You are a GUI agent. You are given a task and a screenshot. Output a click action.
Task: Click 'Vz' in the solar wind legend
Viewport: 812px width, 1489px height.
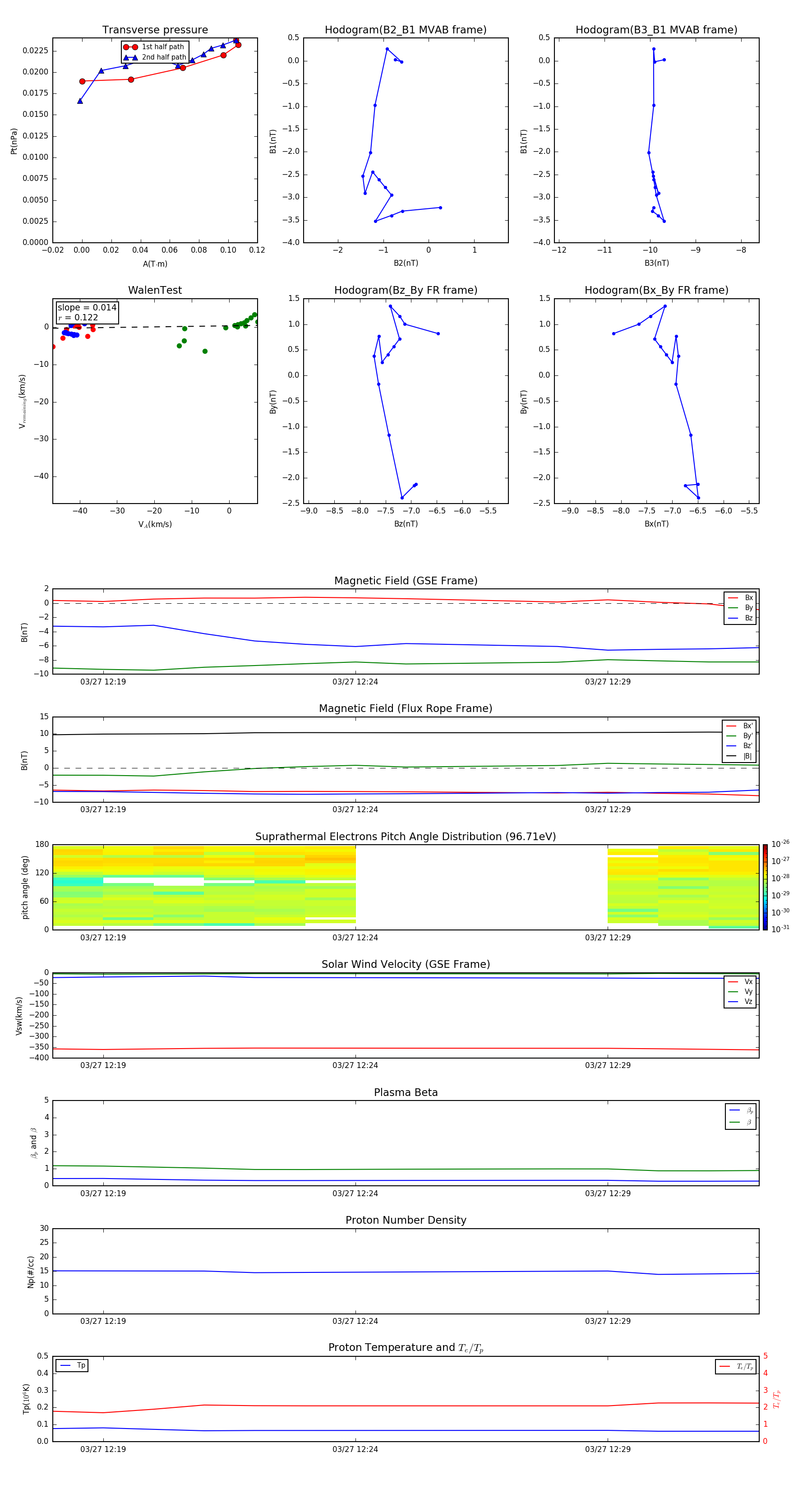click(748, 1002)
